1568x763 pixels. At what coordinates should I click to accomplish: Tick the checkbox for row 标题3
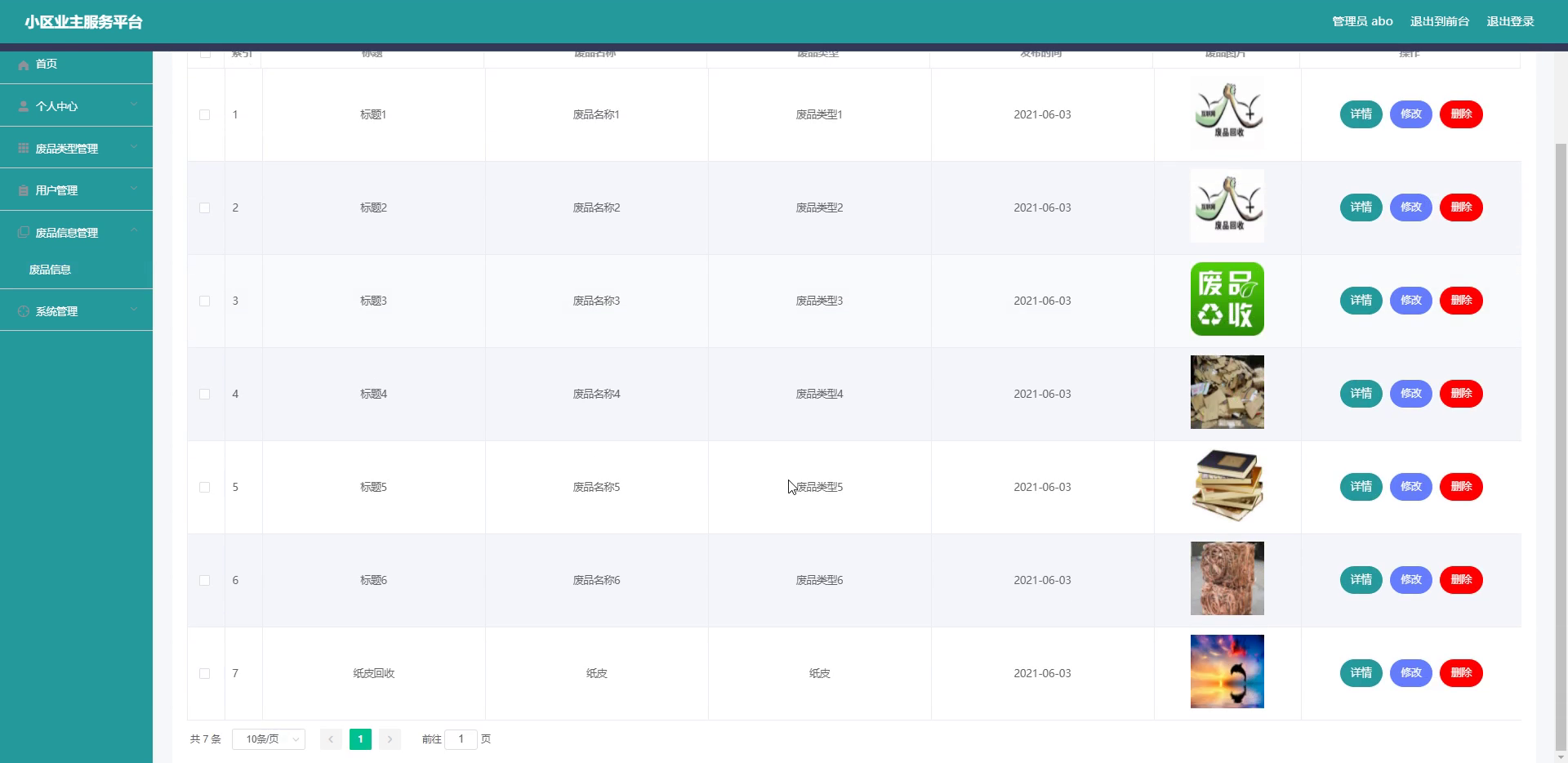[x=205, y=301]
